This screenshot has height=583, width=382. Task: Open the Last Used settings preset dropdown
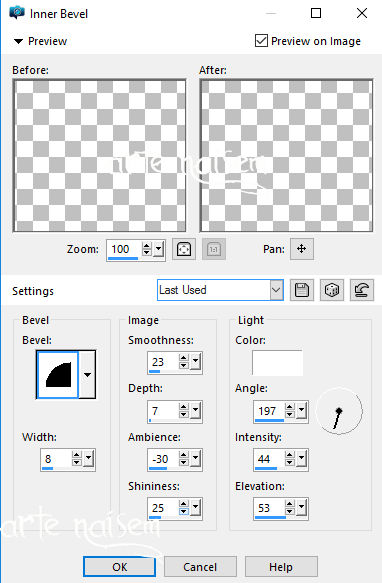(x=276, y=290)
